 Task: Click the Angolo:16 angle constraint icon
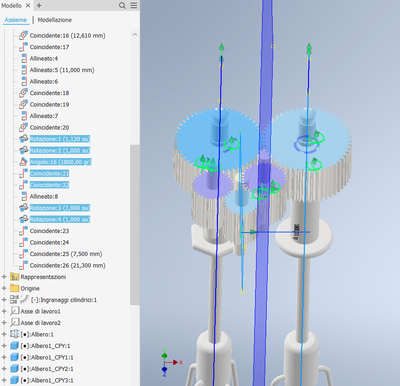pyautogui.click(x=23, y=162)
